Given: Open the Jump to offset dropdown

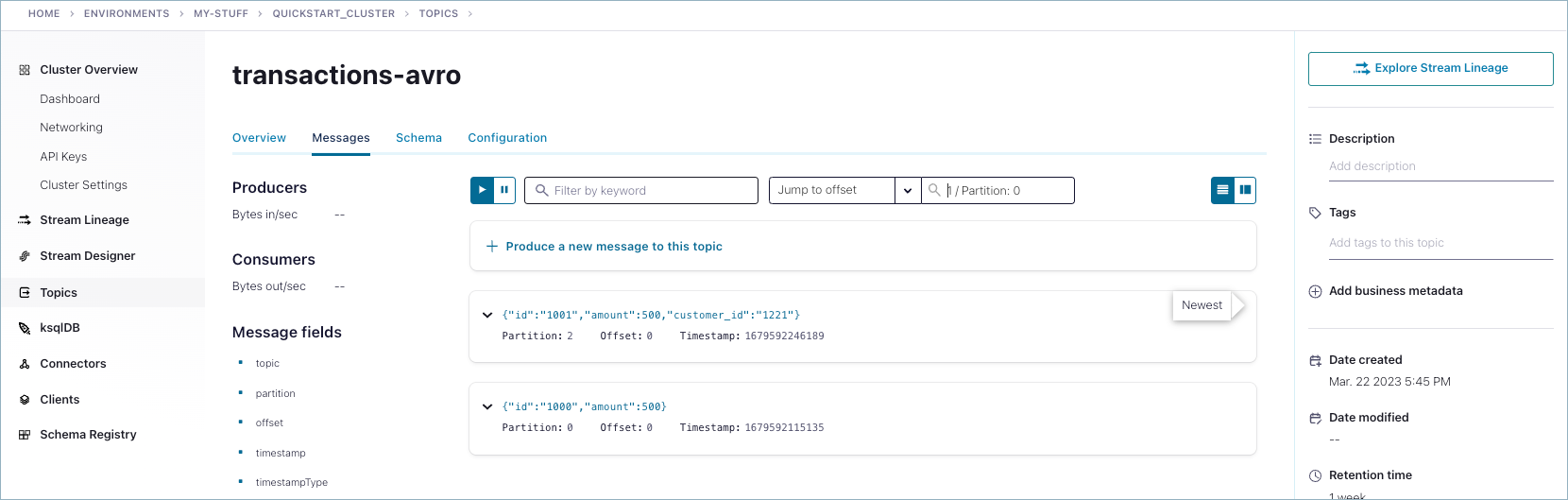Looking at the screenshot, I should click(907, 191).
